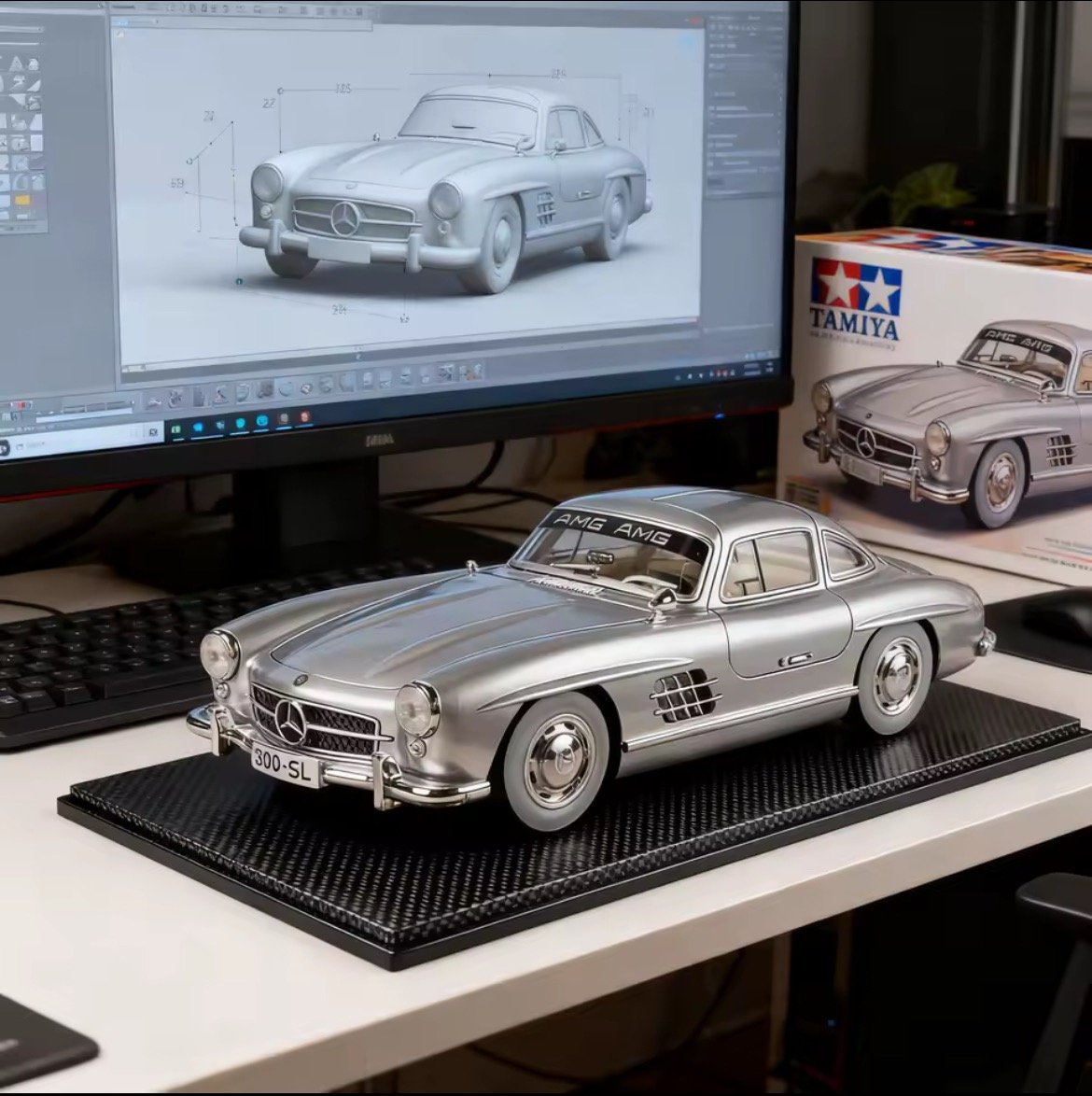Image resolution: width=1092 pixels, height=1096 pixels.
Task: Toggle the checkbox in the right properties panel
Action: 713,109
